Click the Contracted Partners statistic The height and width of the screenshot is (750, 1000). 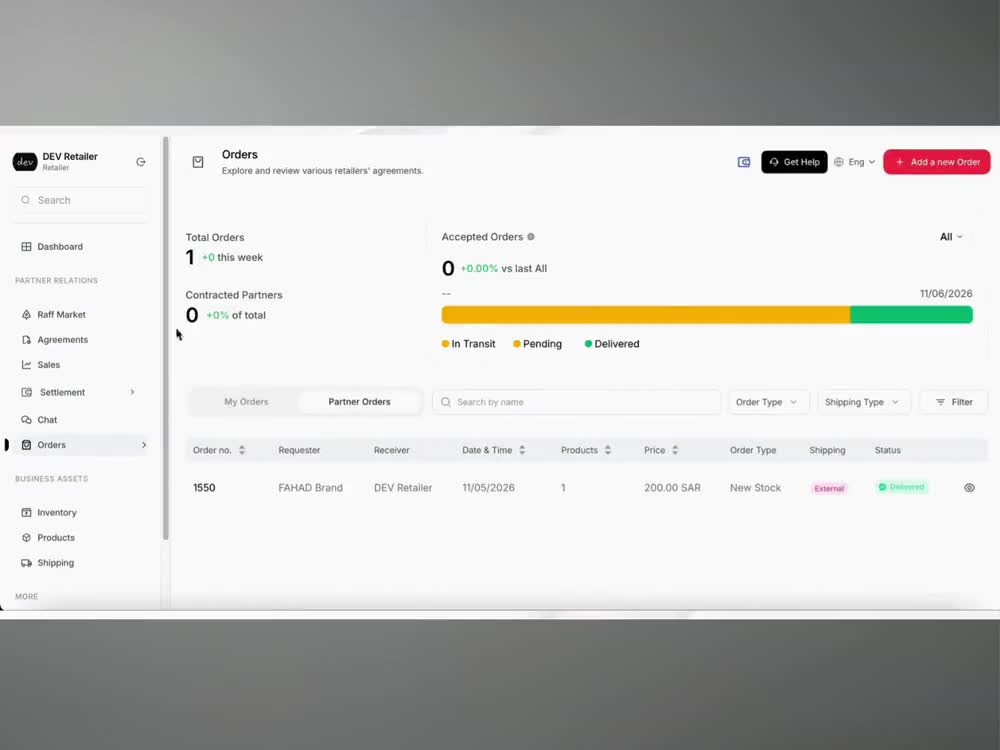coord(233,307)
